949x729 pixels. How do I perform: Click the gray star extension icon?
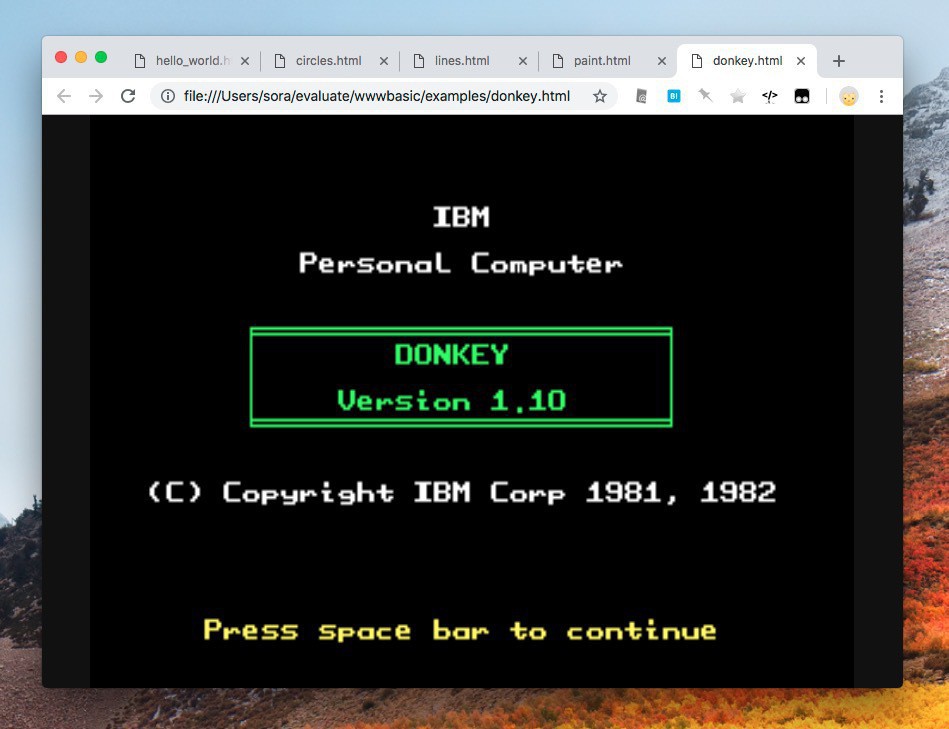737,96
